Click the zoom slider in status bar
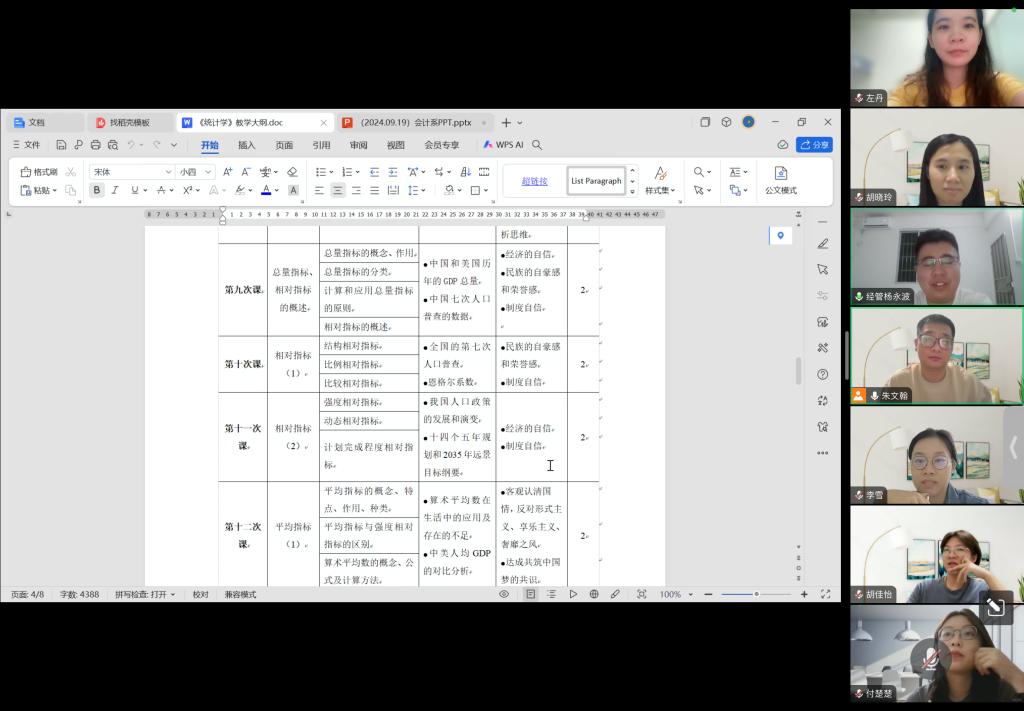Image resolution: width=1024 pixels, height=711 pixels. click(756, 594)
